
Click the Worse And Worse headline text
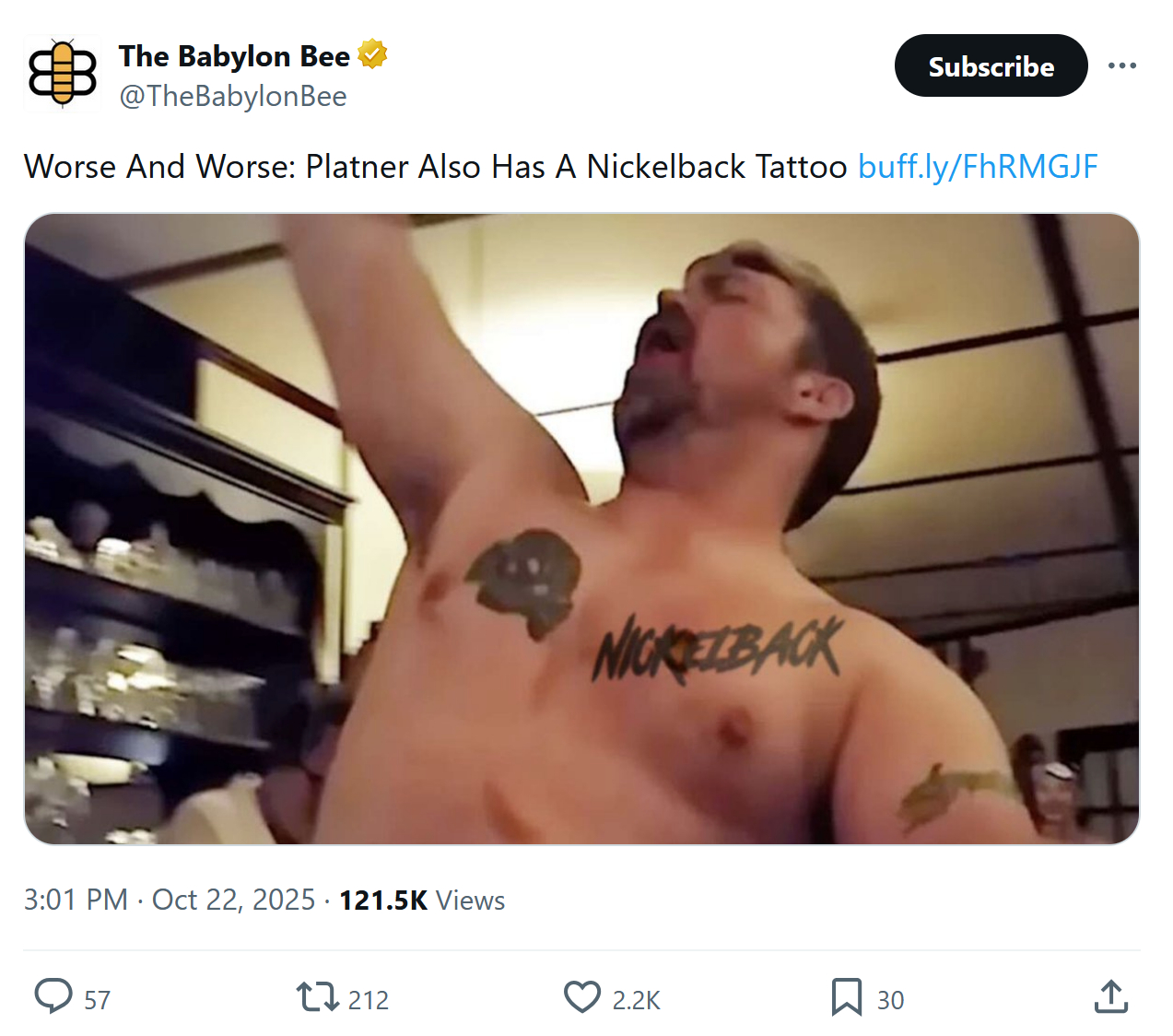pyautogui.click(x=435, y=167)
